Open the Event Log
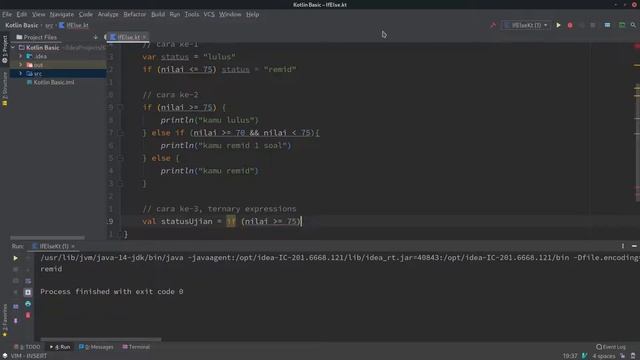This screenshot has width=640, height=360. tap(611, 347)
